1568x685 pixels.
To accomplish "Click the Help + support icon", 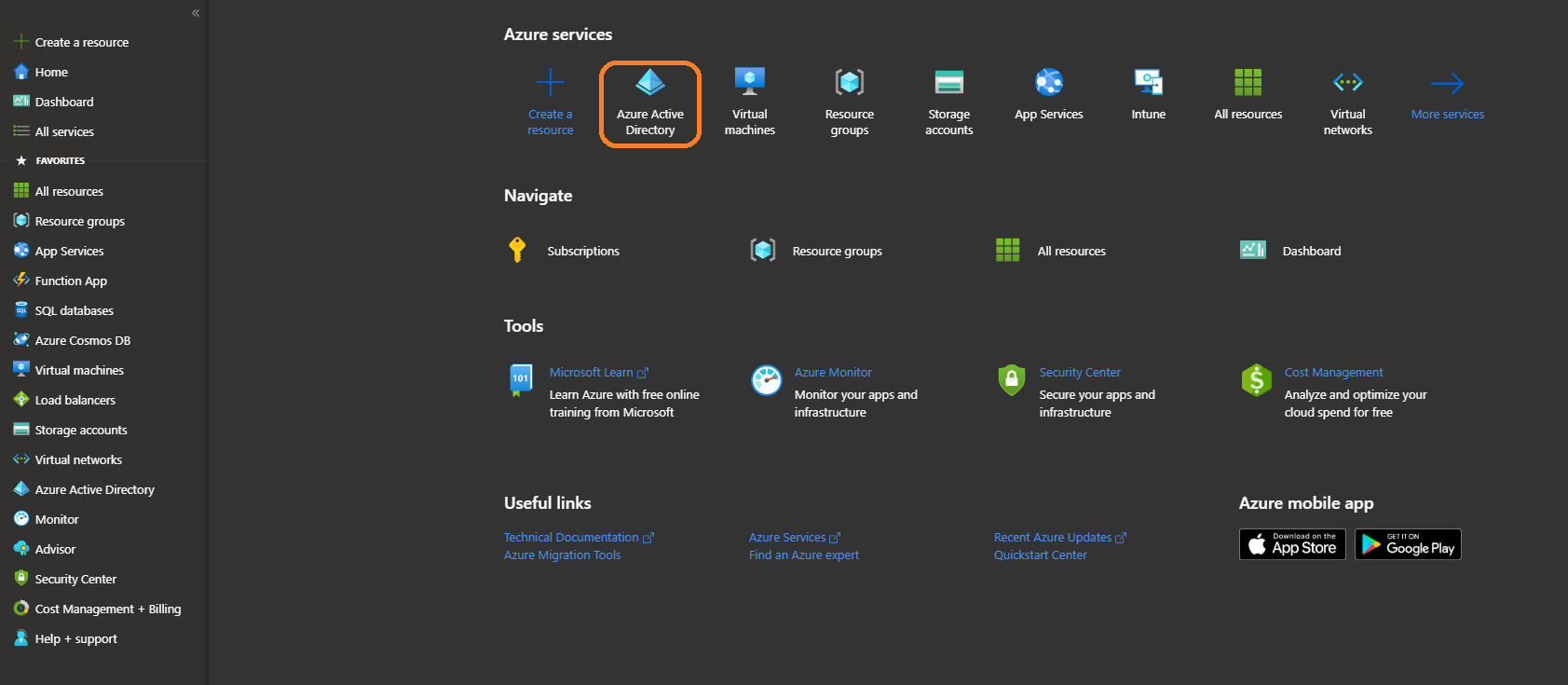I will click(x=21, y=637).
